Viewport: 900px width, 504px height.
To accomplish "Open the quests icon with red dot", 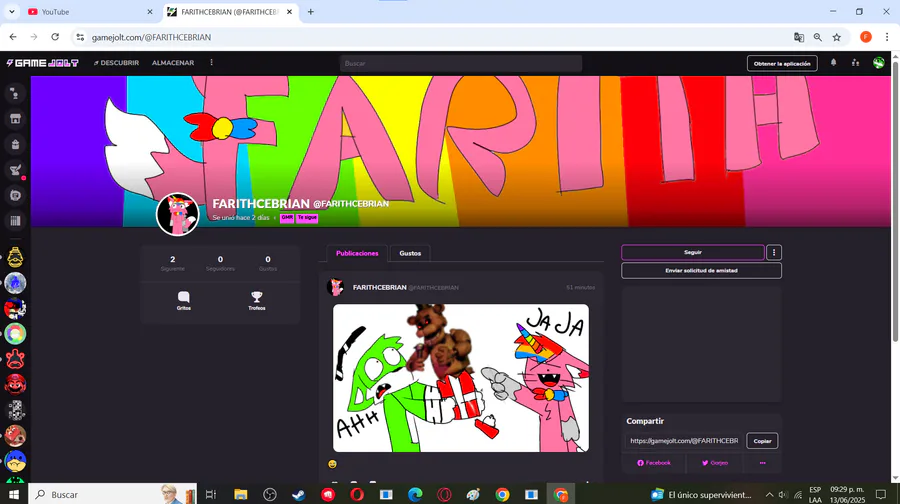I will coord(15,170).
